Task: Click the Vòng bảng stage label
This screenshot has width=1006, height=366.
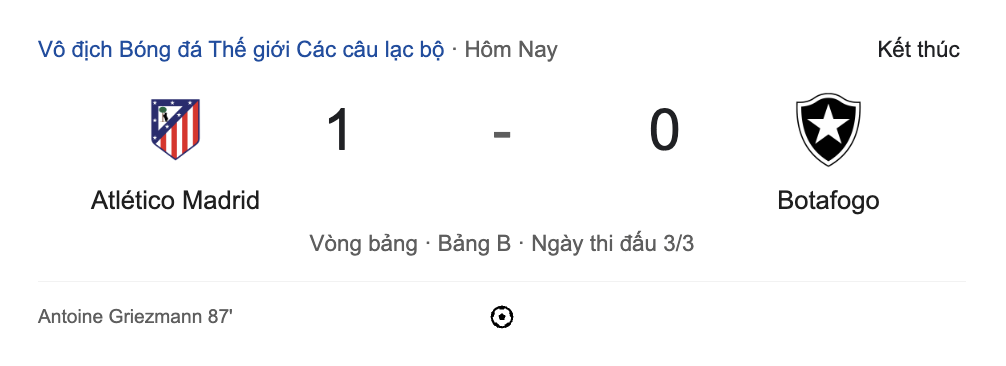Action: pyautogui.click(x=363, y=244)
